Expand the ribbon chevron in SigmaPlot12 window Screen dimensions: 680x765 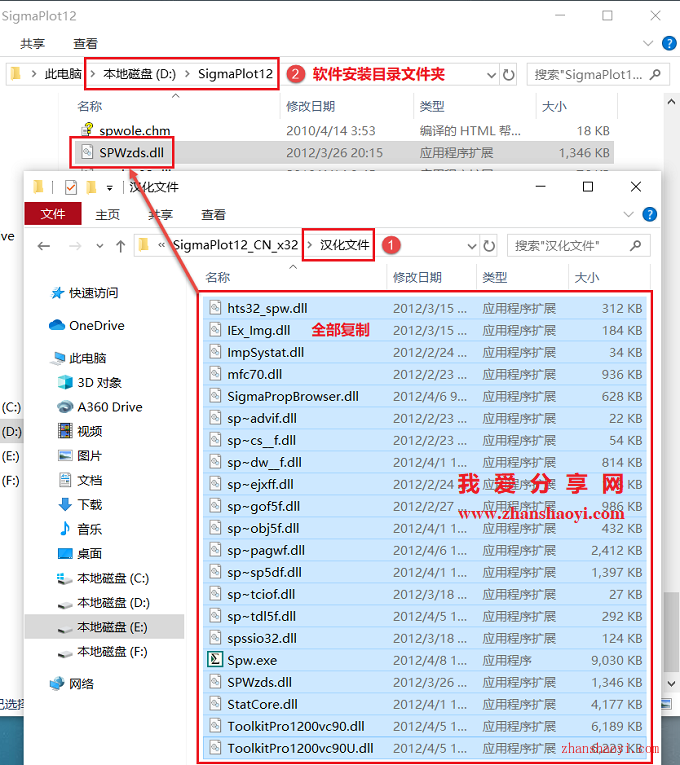pos(648,43)
